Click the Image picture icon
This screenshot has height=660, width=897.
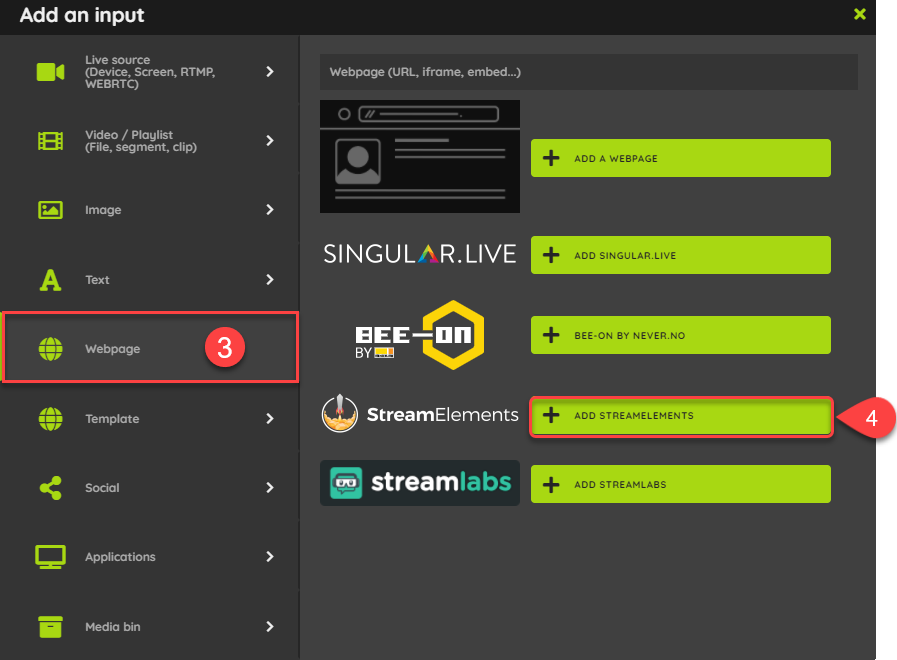pyautogui.click(x=50, y=210)
